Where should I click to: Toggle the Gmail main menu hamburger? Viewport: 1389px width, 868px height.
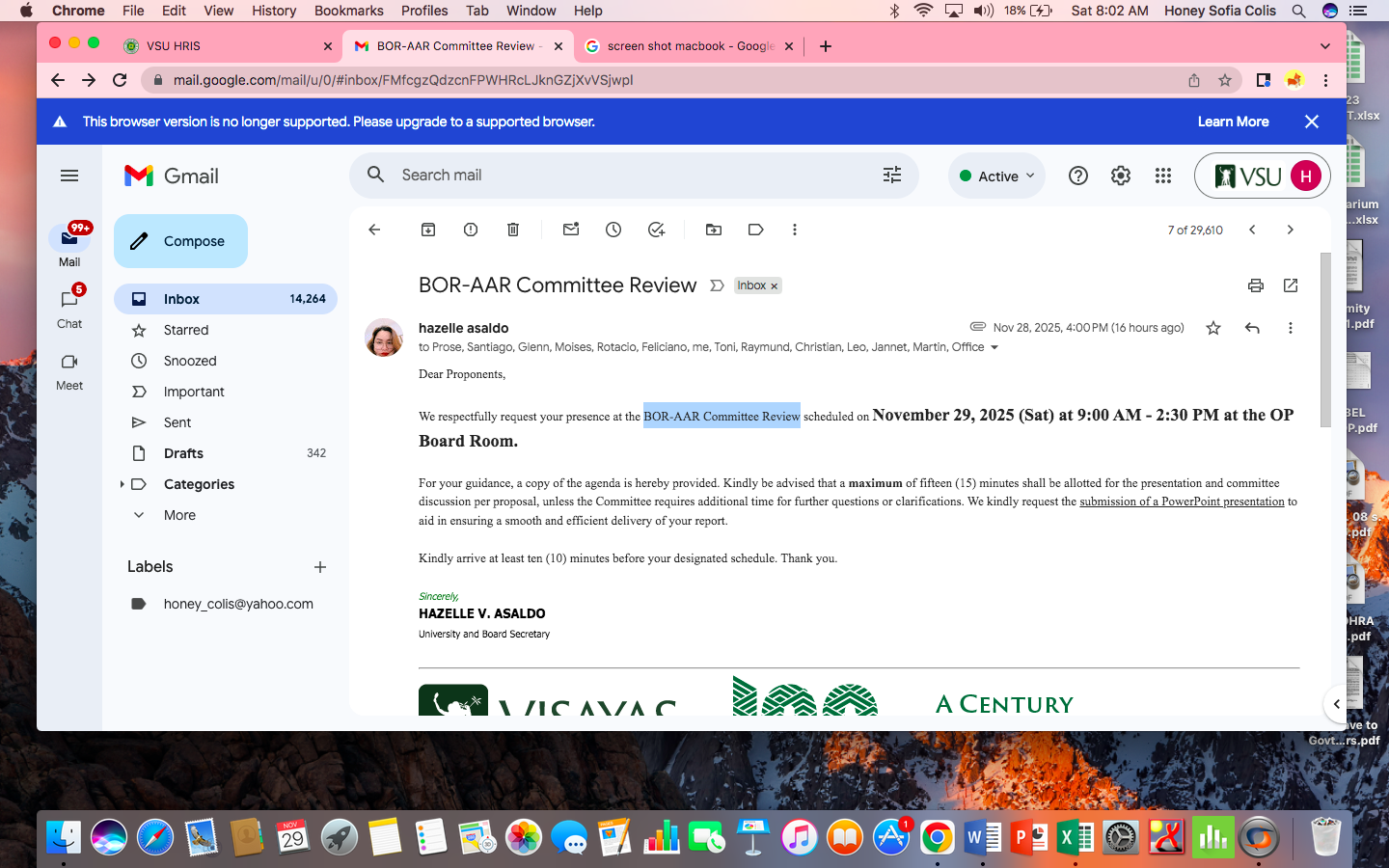(x=69, y=176)
